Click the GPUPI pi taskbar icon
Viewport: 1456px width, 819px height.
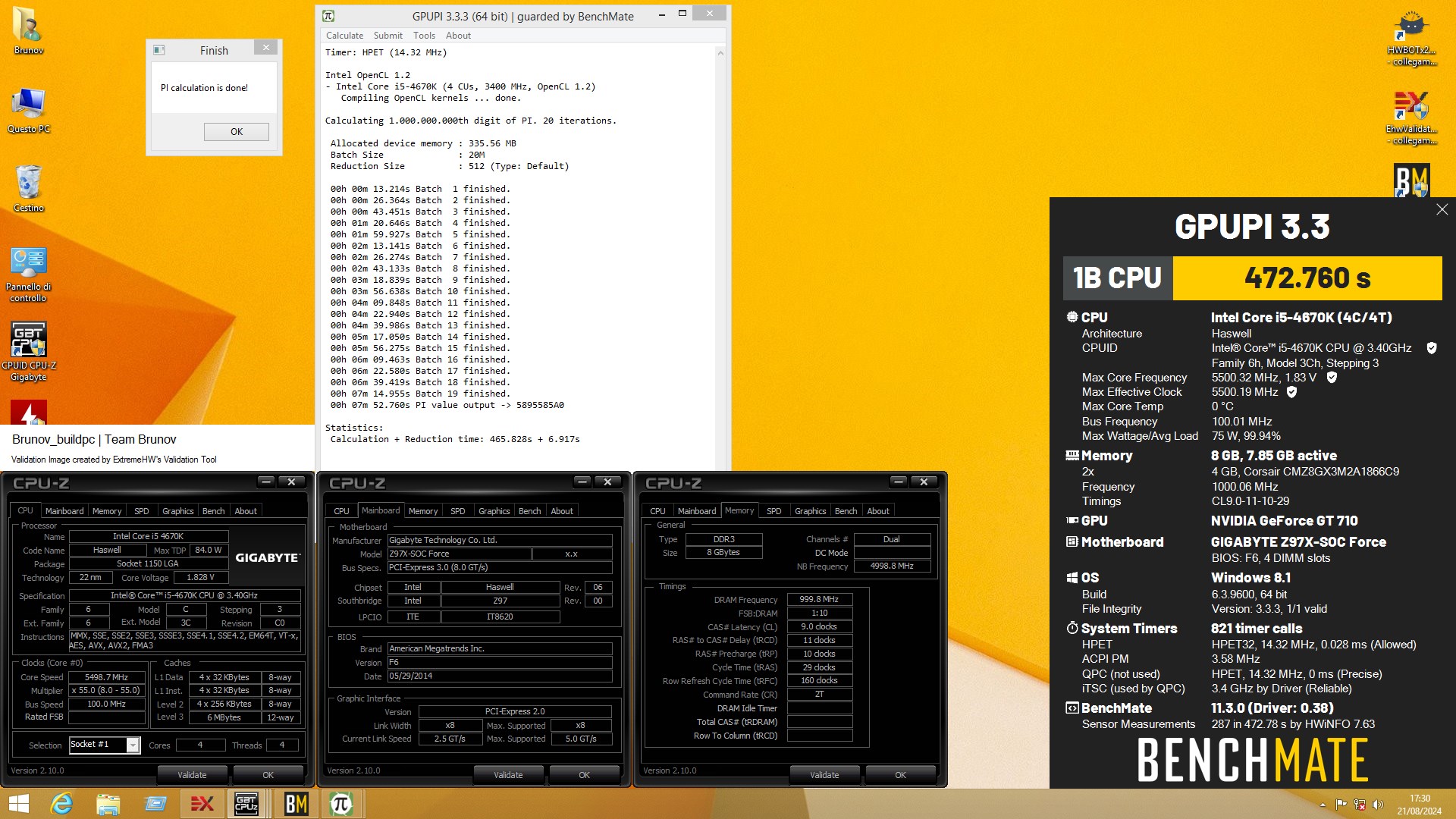pyautogui.click(x=341, y=804)
